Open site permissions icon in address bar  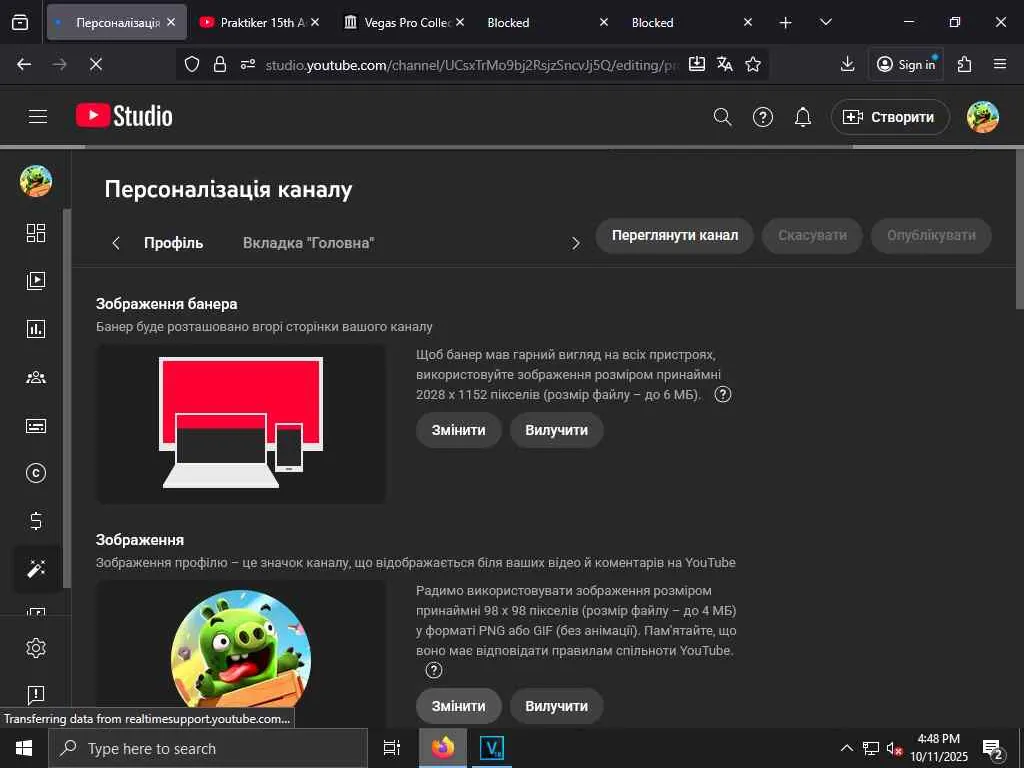[248, 64]
